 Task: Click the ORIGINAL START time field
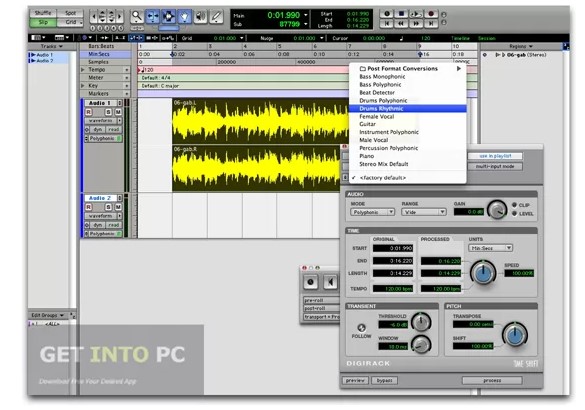(x=393, y=248)
